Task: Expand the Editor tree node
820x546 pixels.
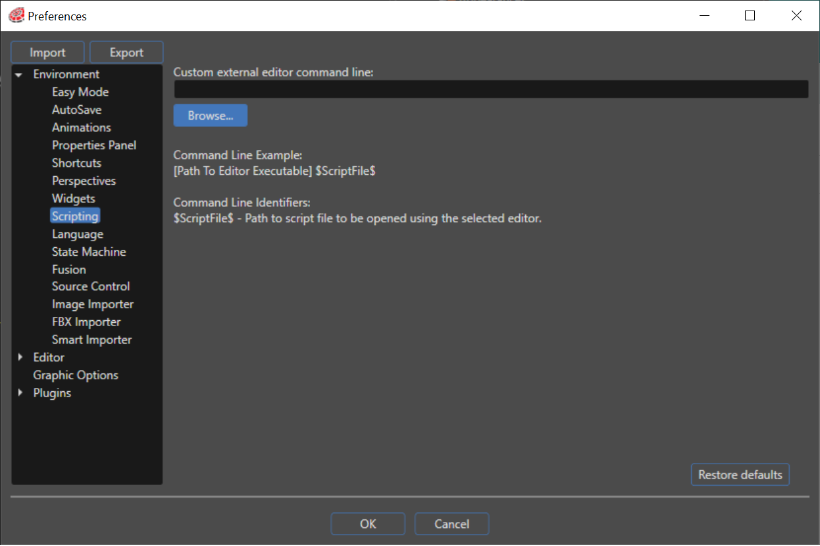Action: [x=20, y=357]
